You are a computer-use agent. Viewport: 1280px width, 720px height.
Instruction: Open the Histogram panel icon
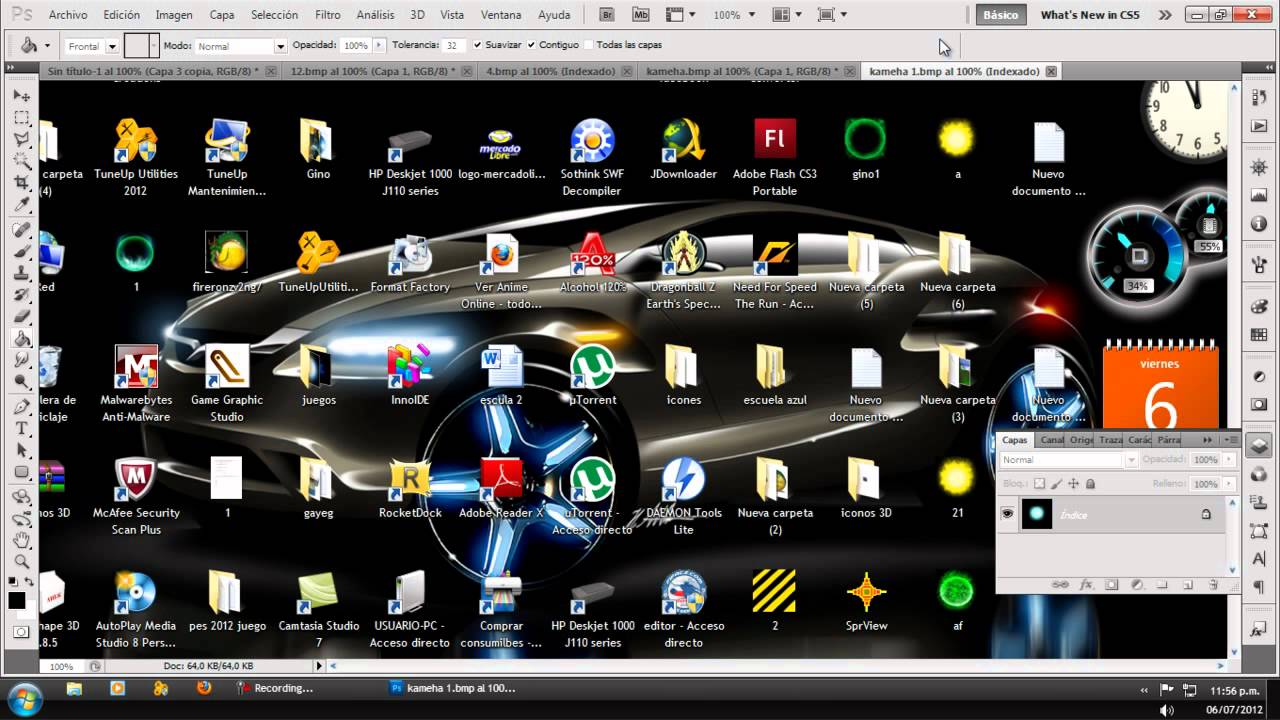(x=1259, y=195)
